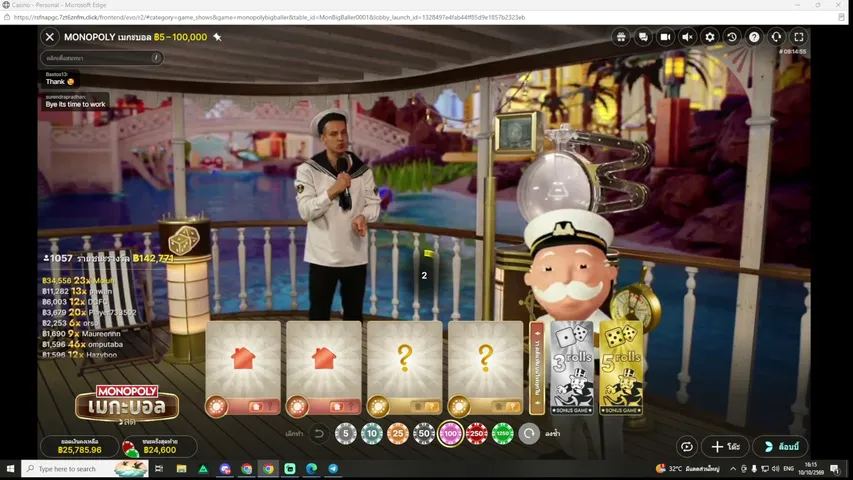Select the red 250 chip
The width and height of the screenshot is (853, 480).
477,434
